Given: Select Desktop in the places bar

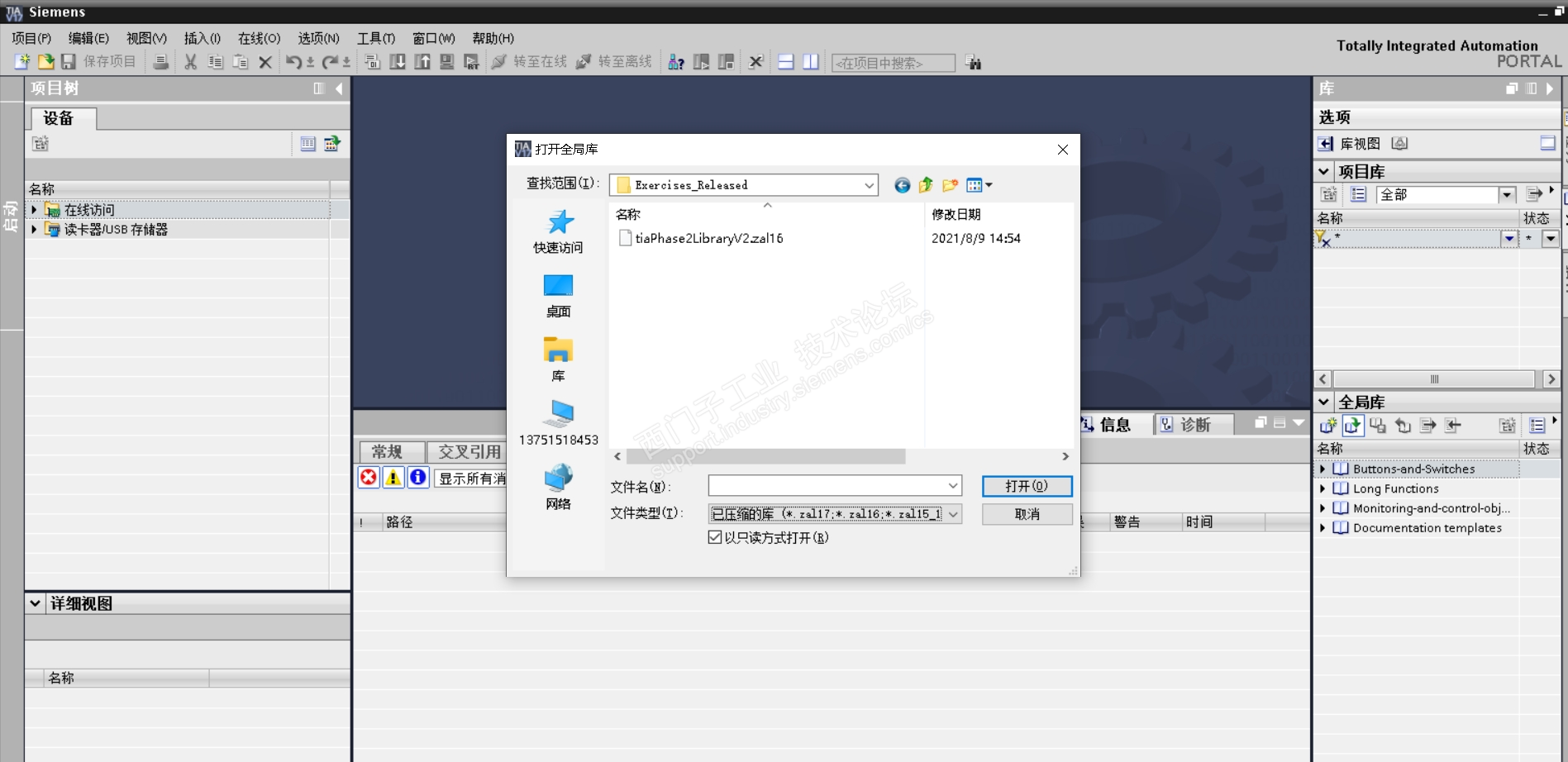Looking at the screenshot, I should [558, 296].
